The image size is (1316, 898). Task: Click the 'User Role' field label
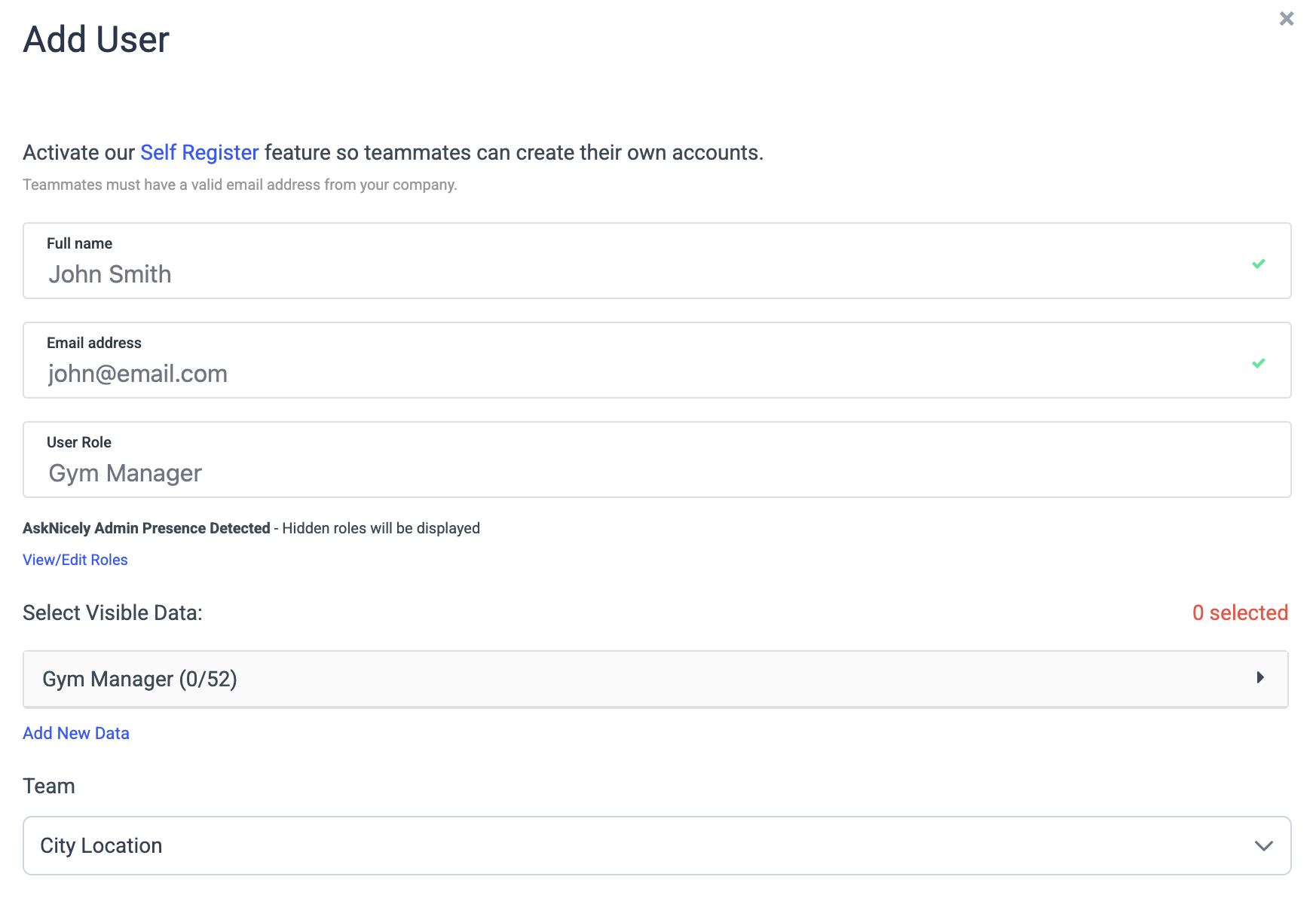click(x=79, y=442)
